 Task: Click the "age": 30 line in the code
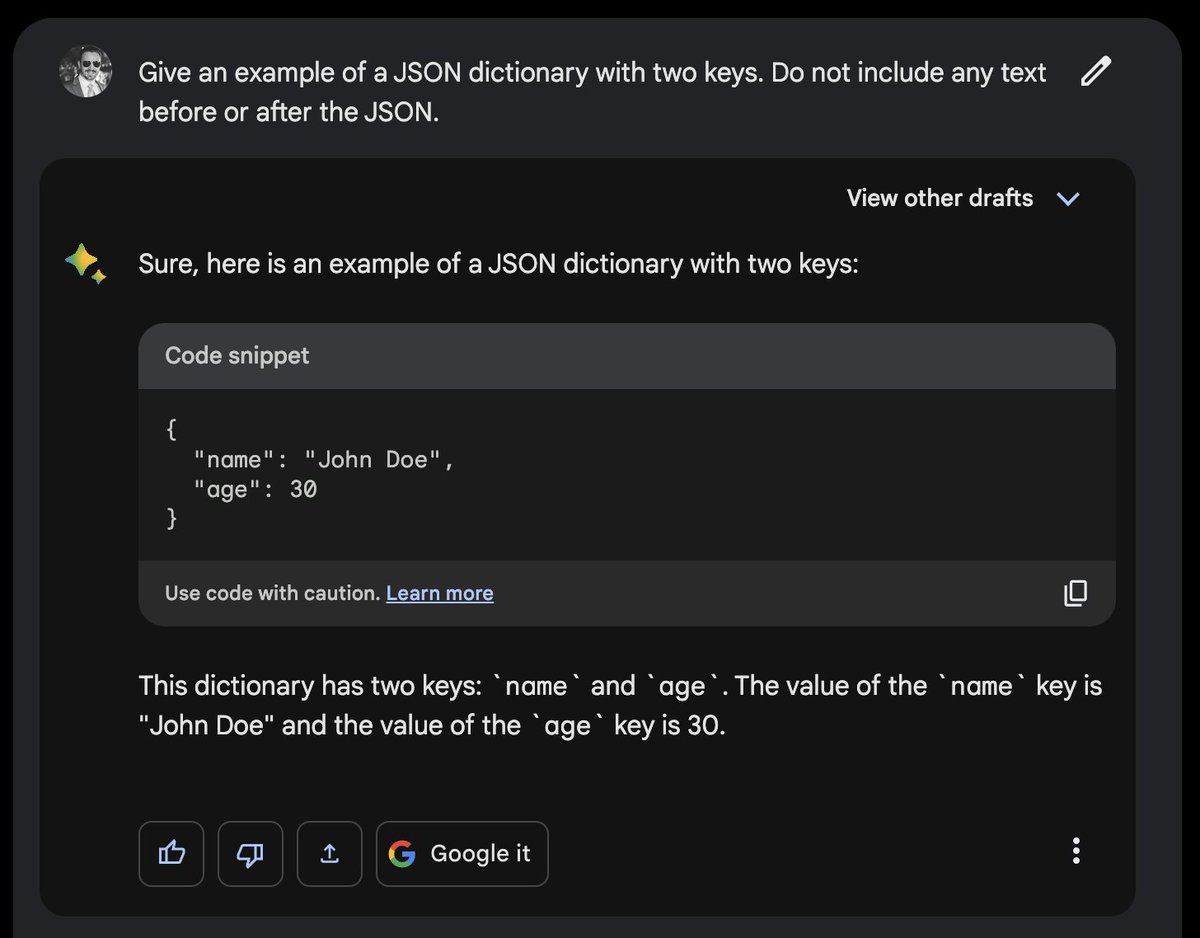pos(255,489)
